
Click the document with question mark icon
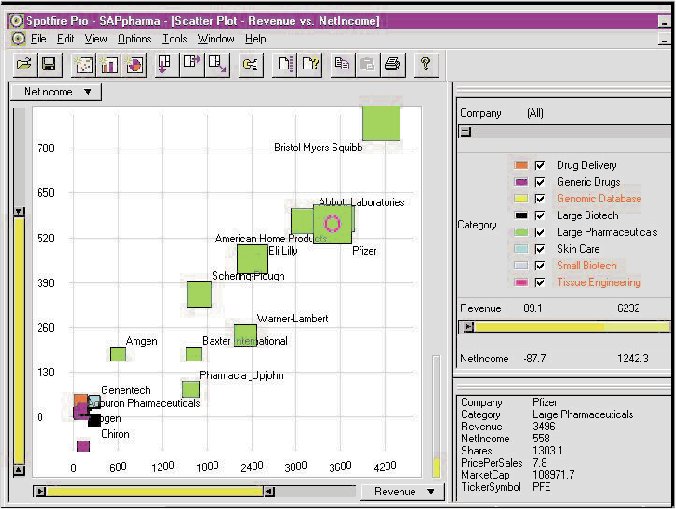click(x=310, y=65)
